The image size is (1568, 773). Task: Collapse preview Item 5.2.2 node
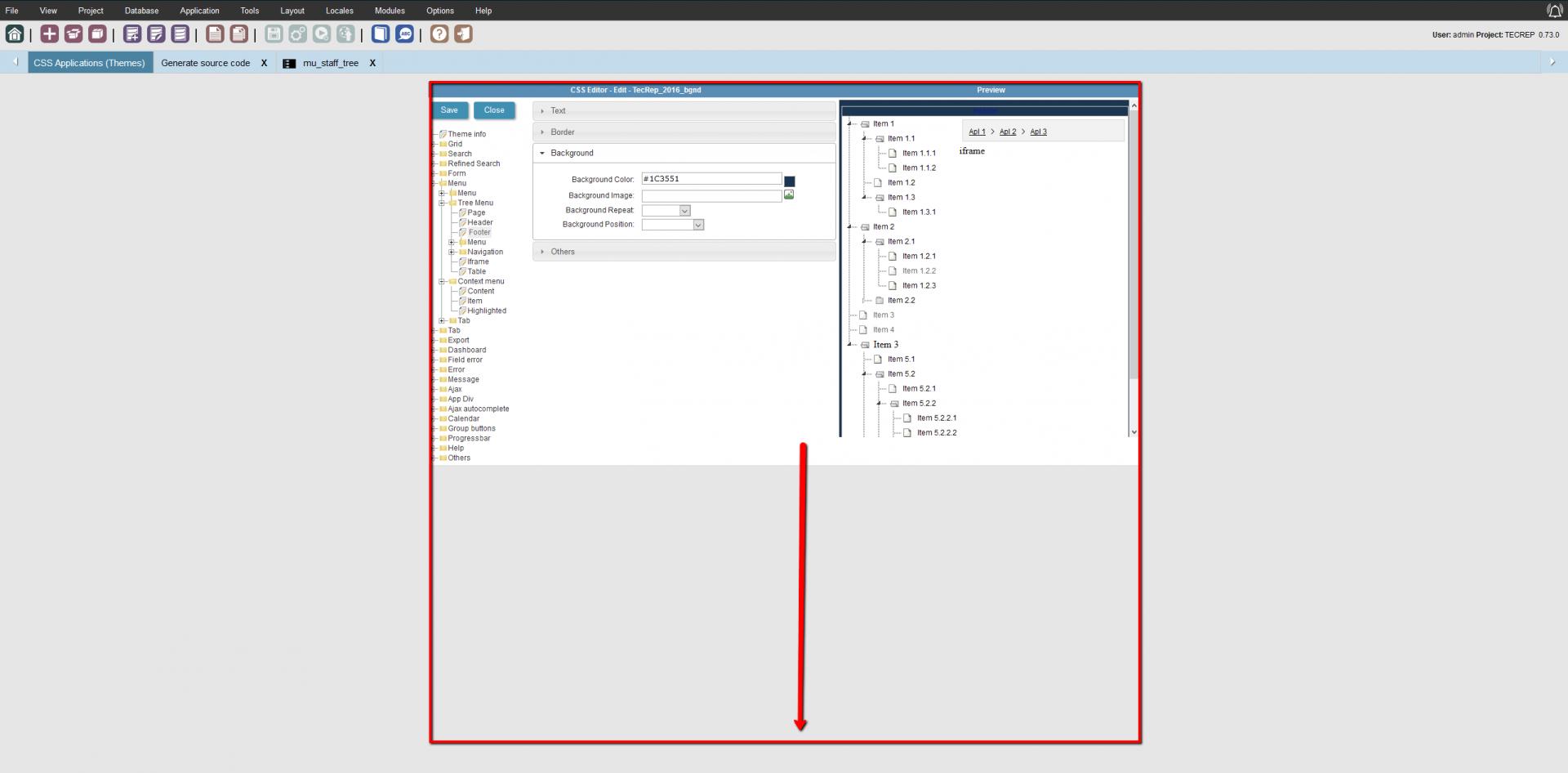(x=879, y=403)
